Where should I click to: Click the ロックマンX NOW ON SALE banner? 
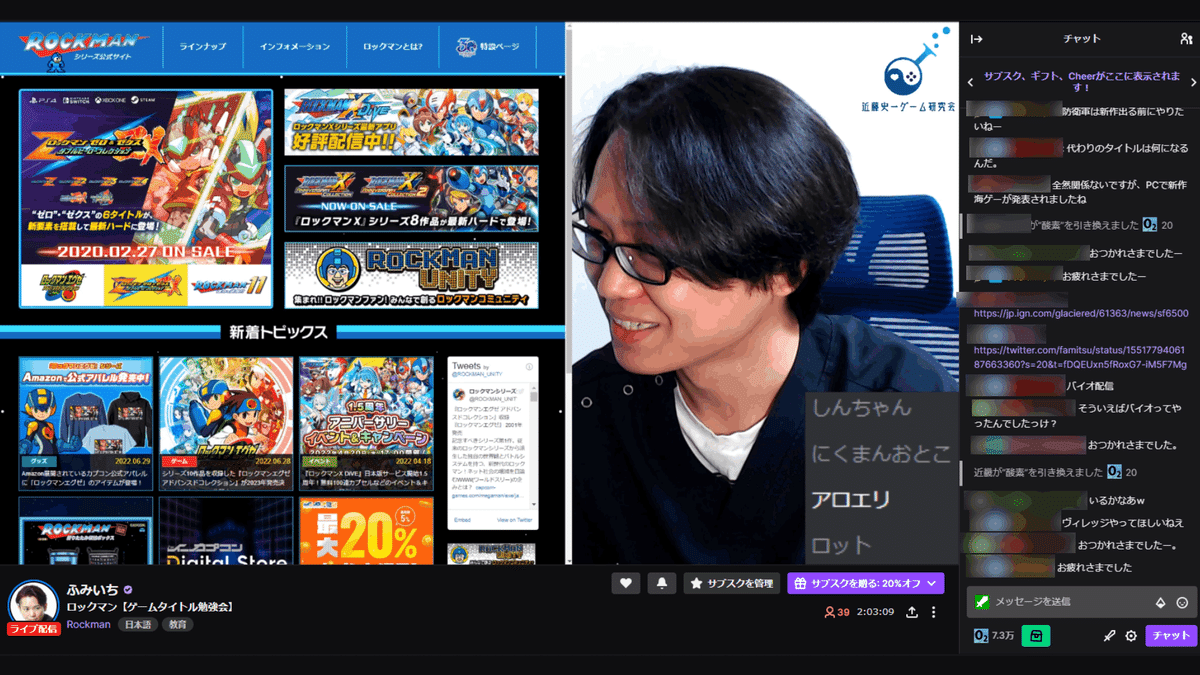[x=411, y=198]
